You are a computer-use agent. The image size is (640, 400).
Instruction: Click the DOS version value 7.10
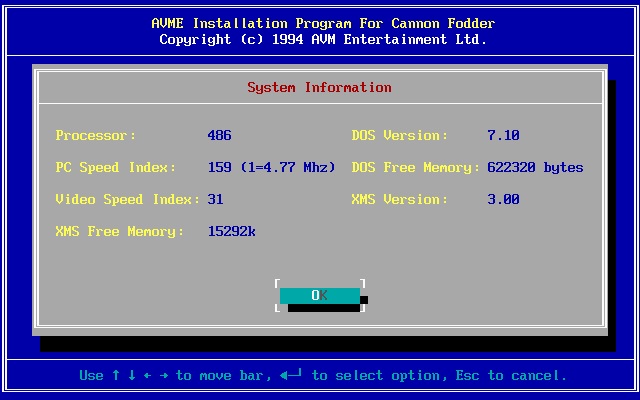point(503,135)
